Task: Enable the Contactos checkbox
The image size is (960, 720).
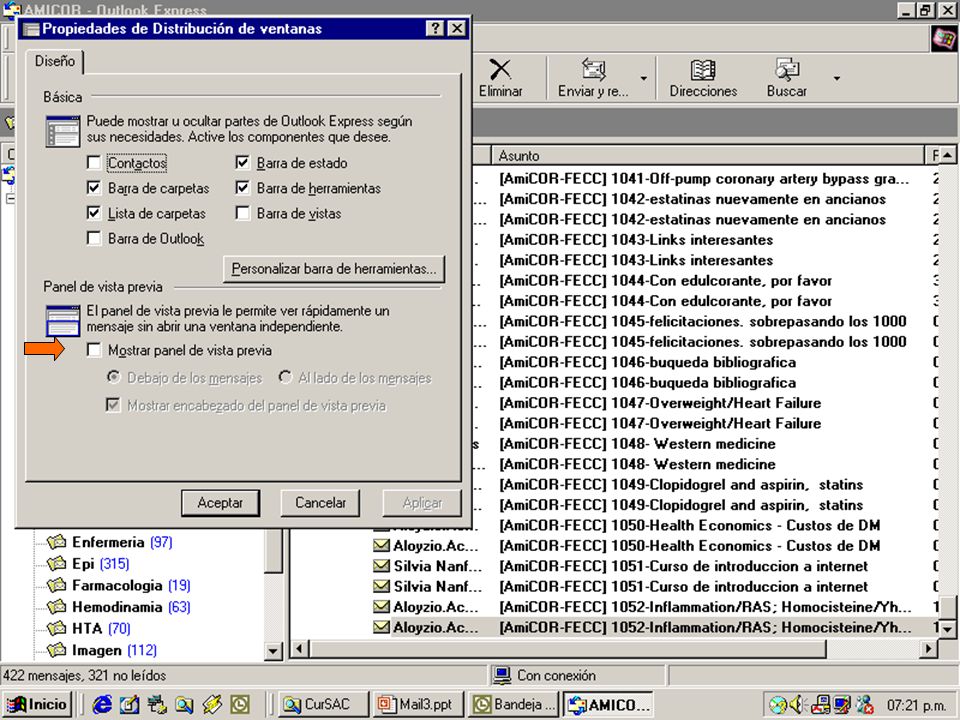Action: click(x=94, y=162)
